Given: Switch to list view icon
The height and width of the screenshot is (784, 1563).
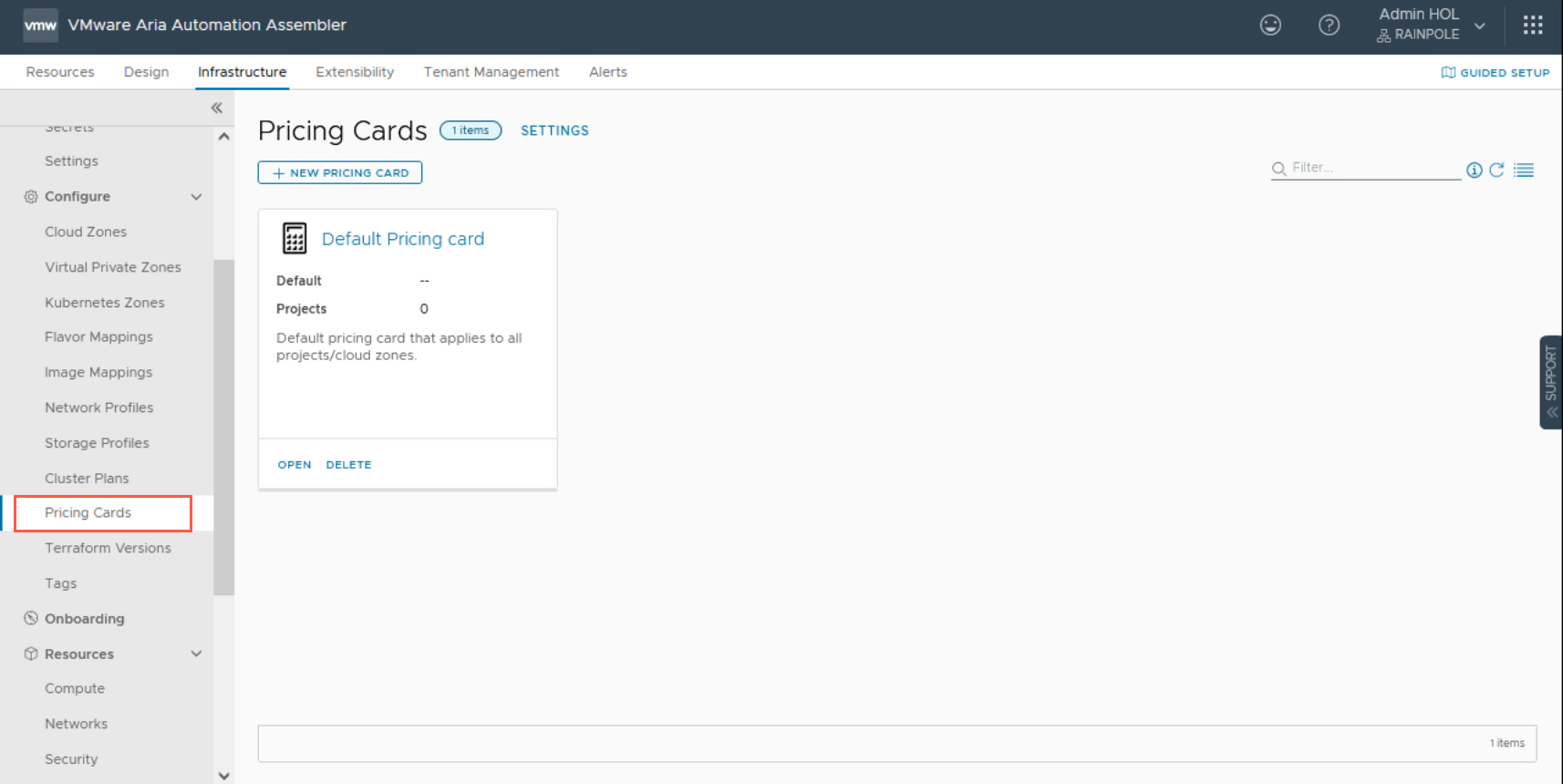Looking at the screenshot, I should pos(1524,170).
